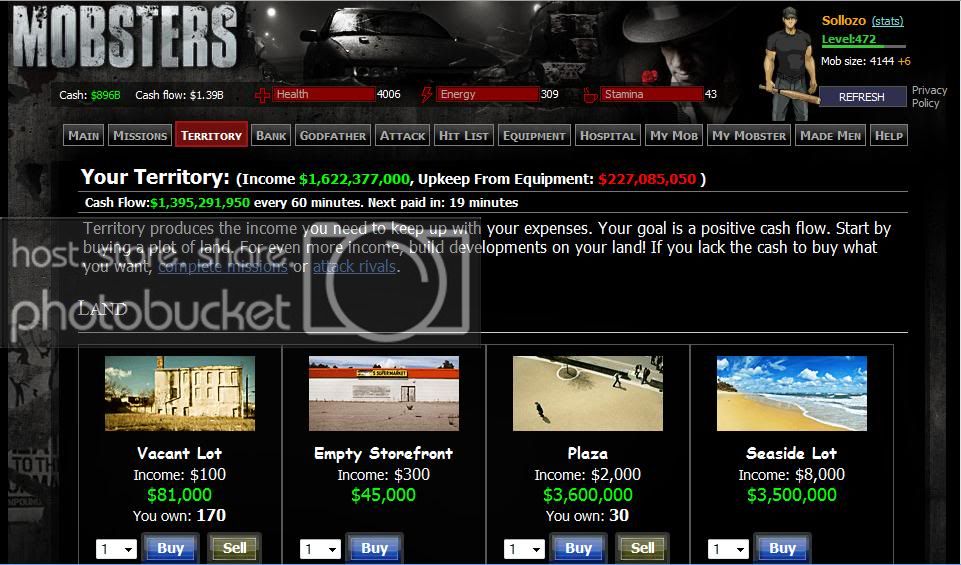The height and width of the screenshot is (565, 961).
Task: Go to the Hospital tab
Action: [608, 135]
